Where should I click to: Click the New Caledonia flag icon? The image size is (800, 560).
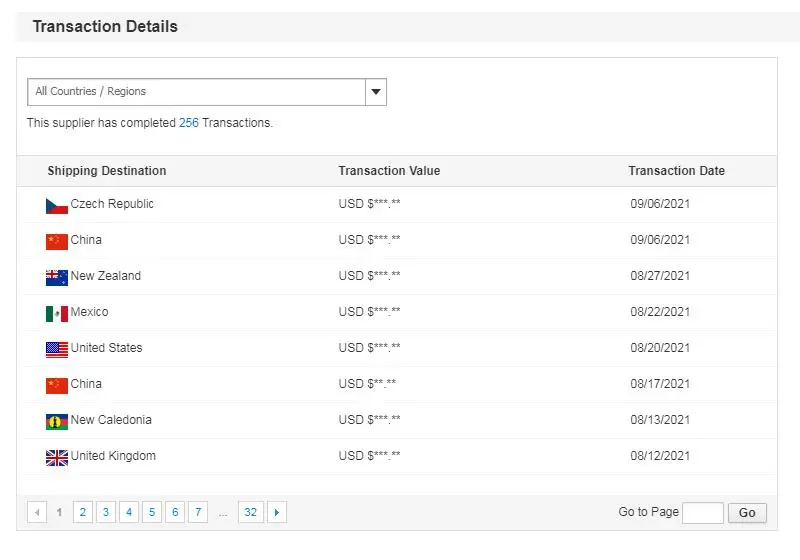(x=57, y=421)
